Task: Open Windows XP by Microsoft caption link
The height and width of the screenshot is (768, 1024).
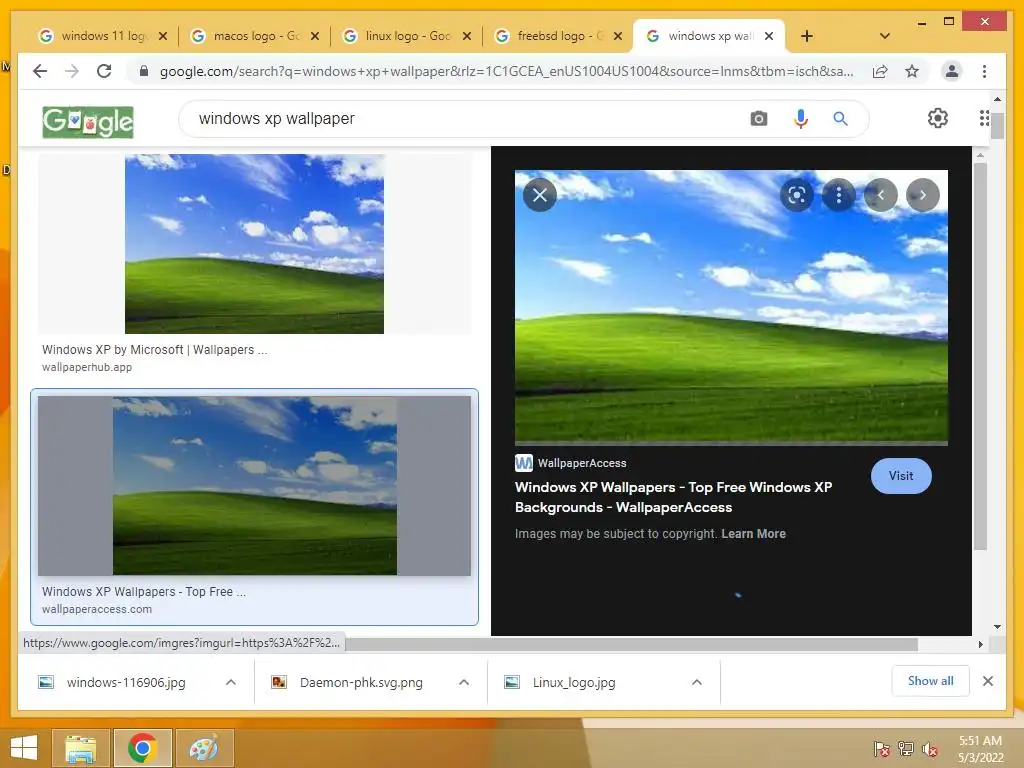Action: 155,349
